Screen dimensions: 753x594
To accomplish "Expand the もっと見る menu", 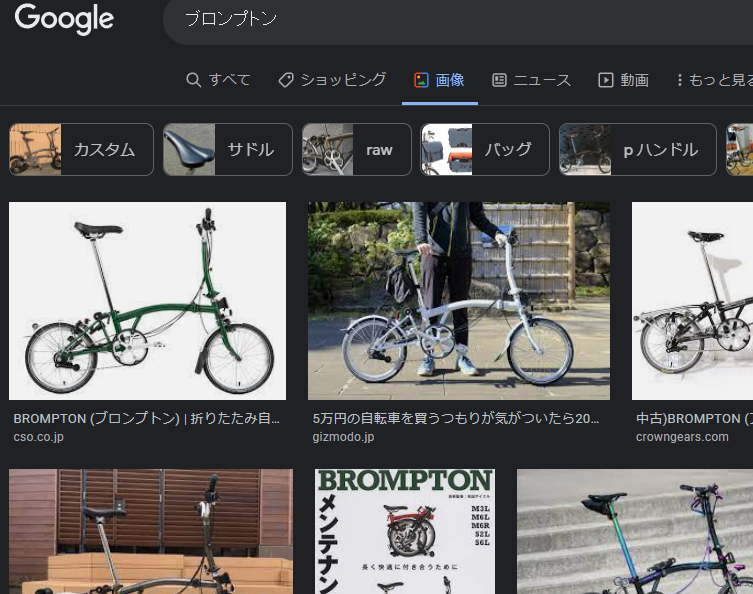I will pos(715,80).
